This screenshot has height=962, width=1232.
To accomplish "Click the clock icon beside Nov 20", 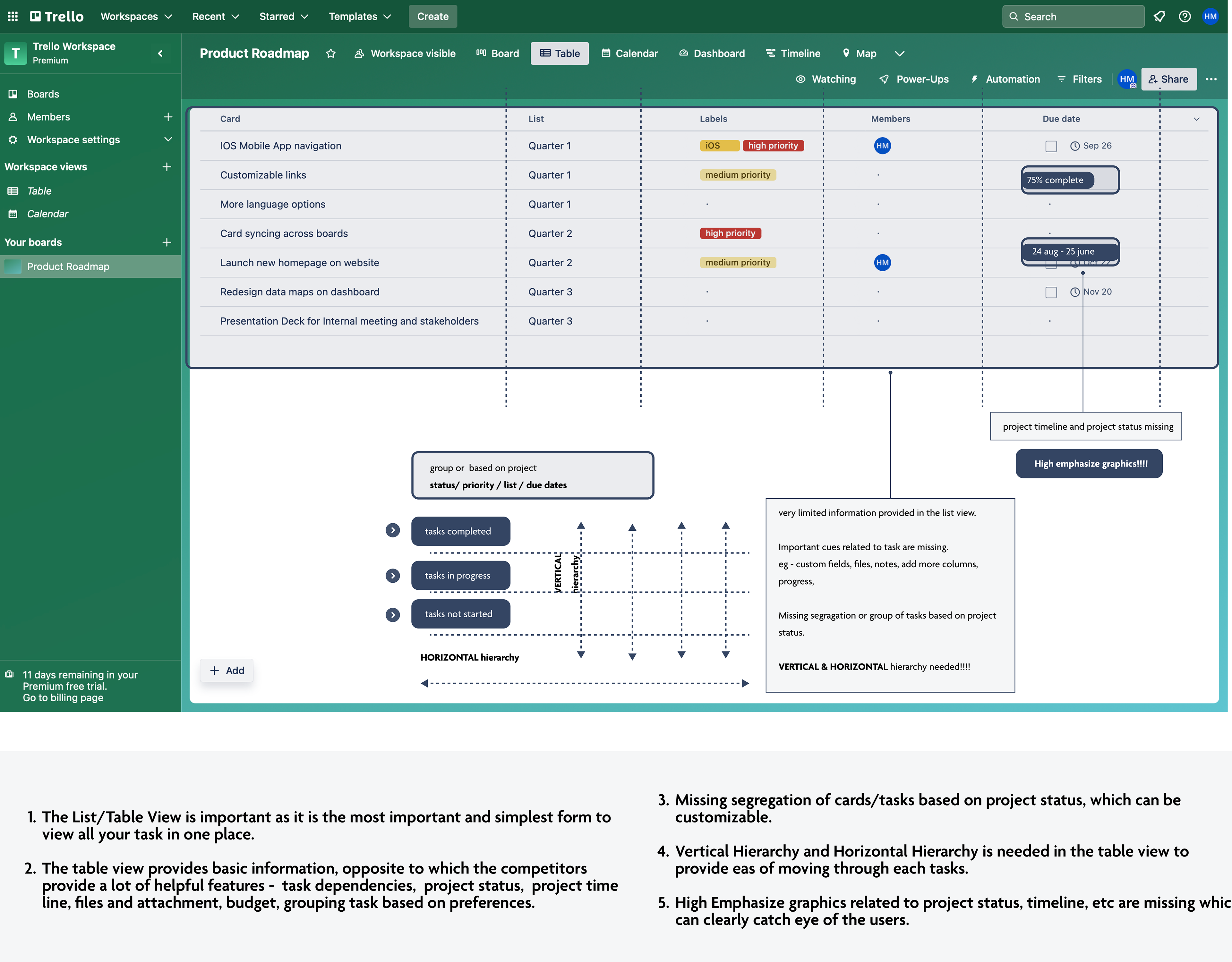I will coord(1075,291).
